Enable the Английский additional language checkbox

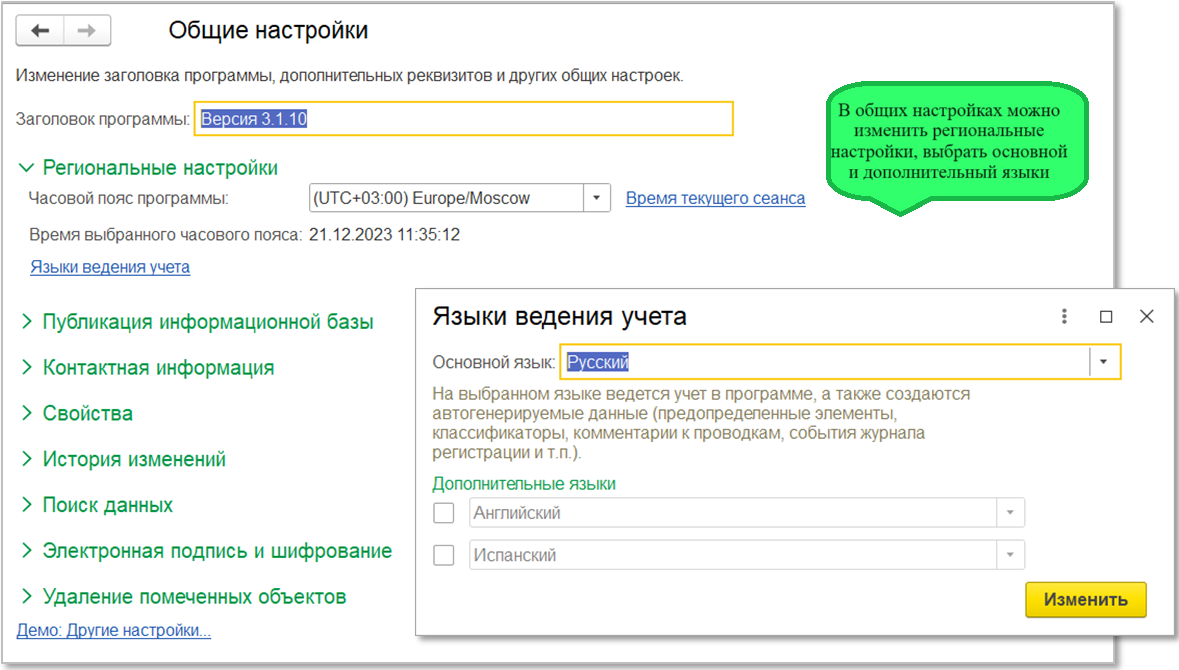tap(443, 513)
